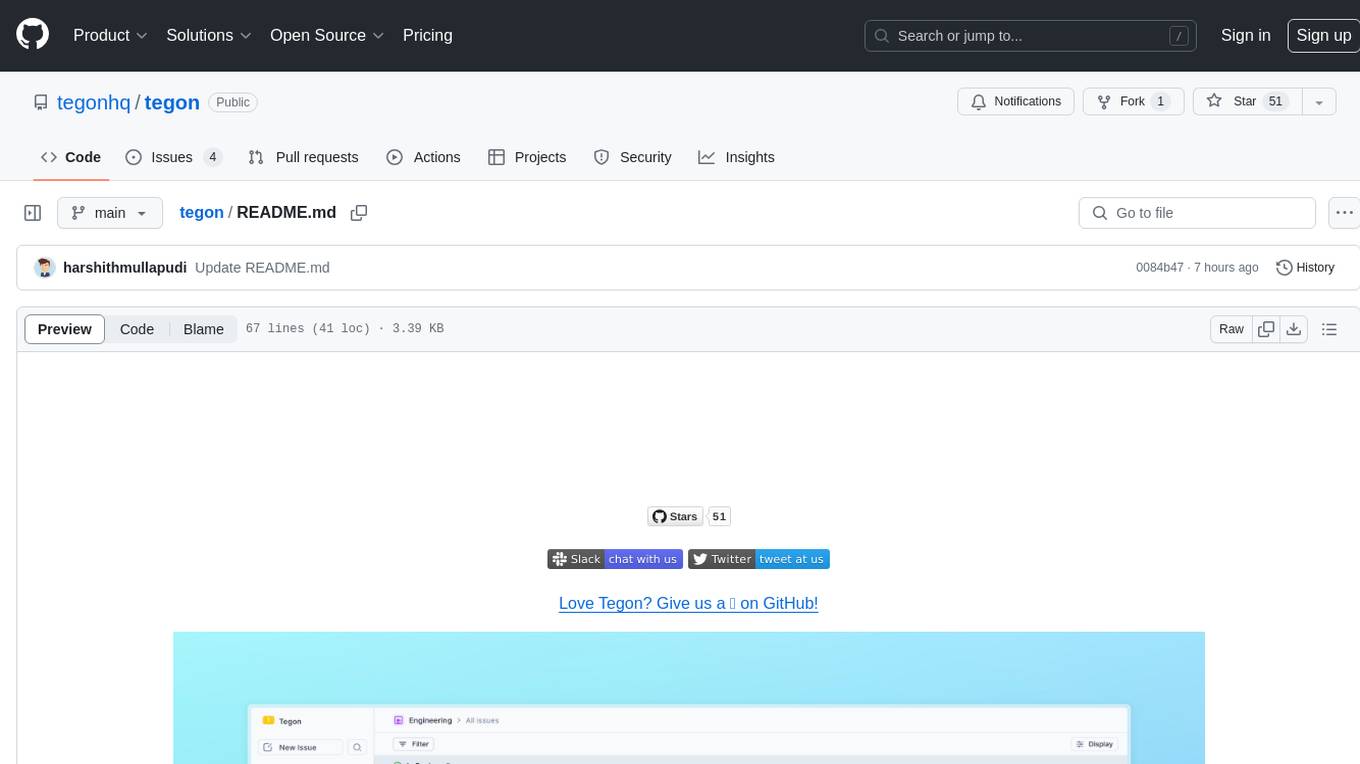Switch to the Pull requests tab
Screen dimensions: 1360x764
pyautogui.click(x=303, y=157)
